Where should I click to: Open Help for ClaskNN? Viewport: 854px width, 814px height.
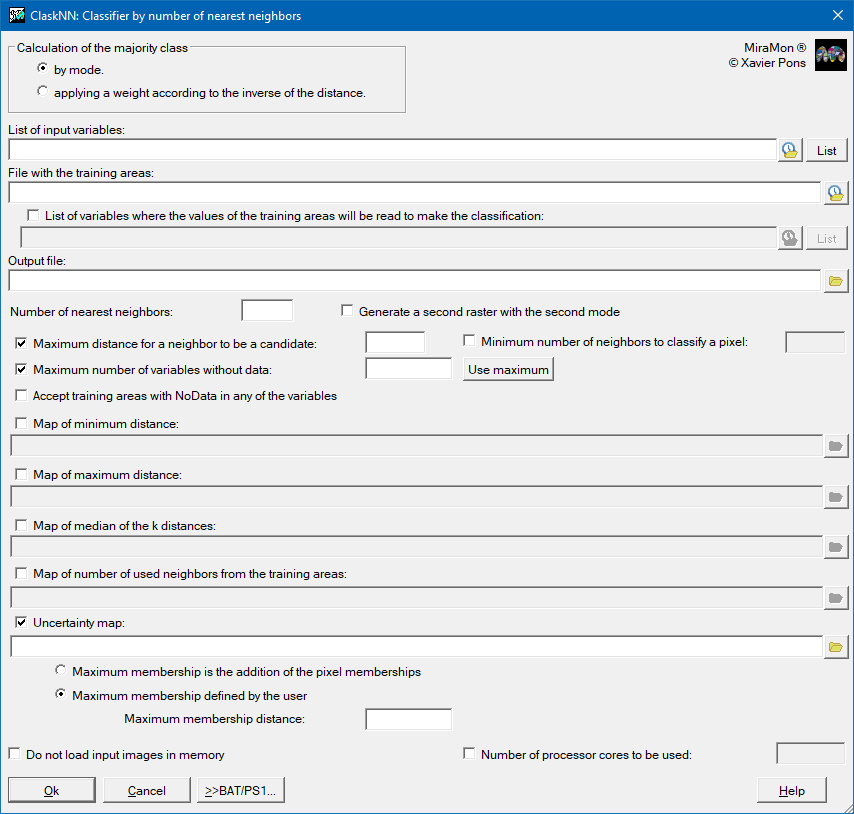point(791,790)
